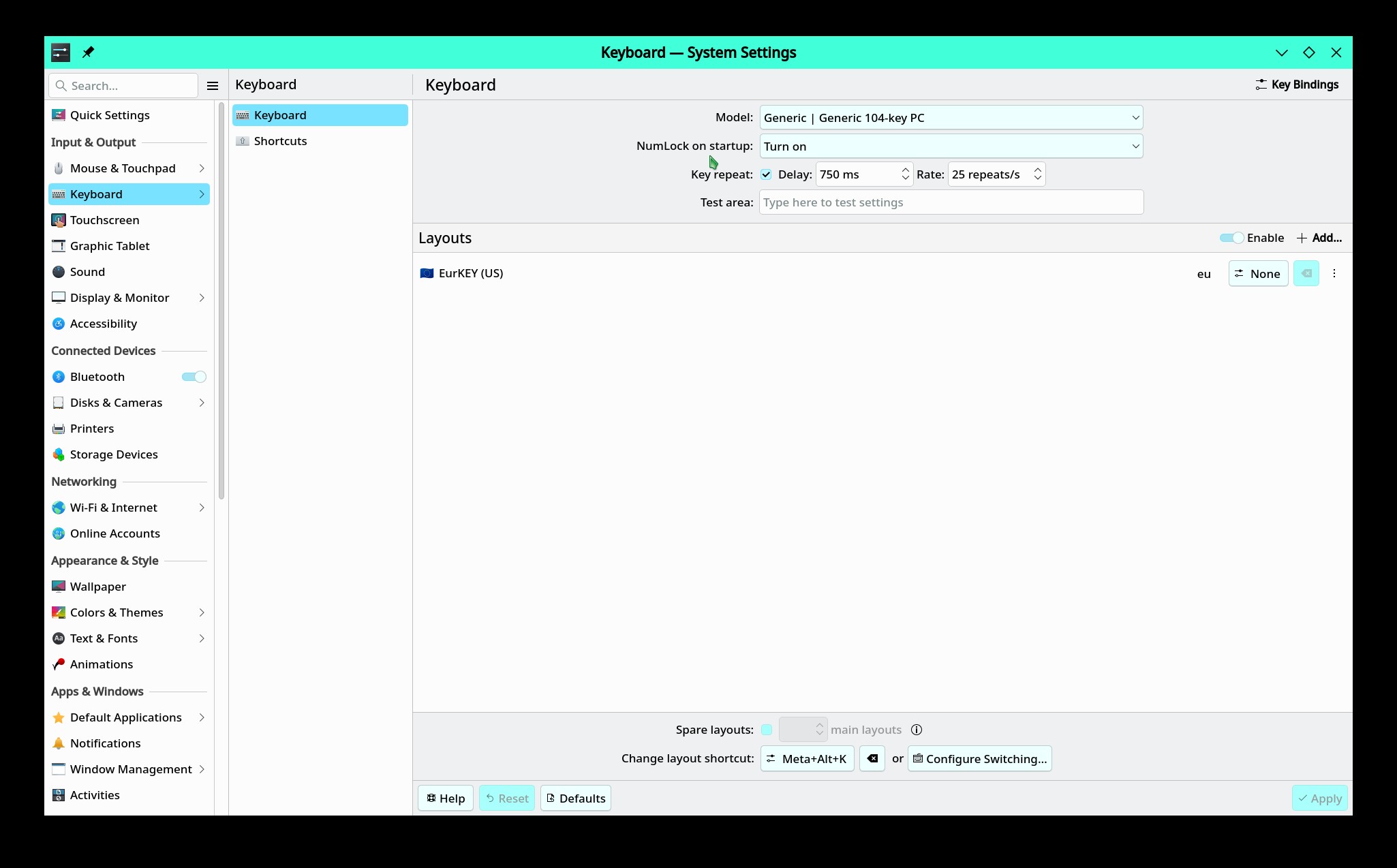Open Keyboard category in sidebar

pyautogui.click(x=129, y=194)
